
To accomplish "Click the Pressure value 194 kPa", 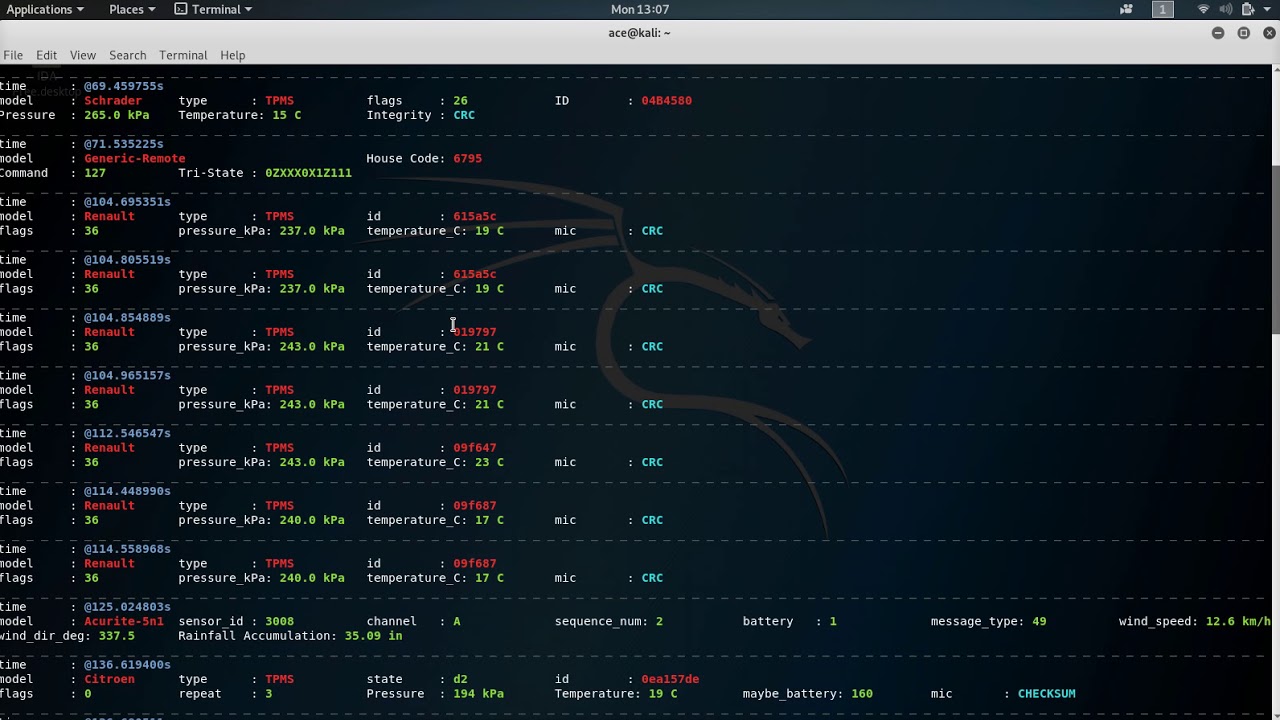I will (x=479, y=694).
